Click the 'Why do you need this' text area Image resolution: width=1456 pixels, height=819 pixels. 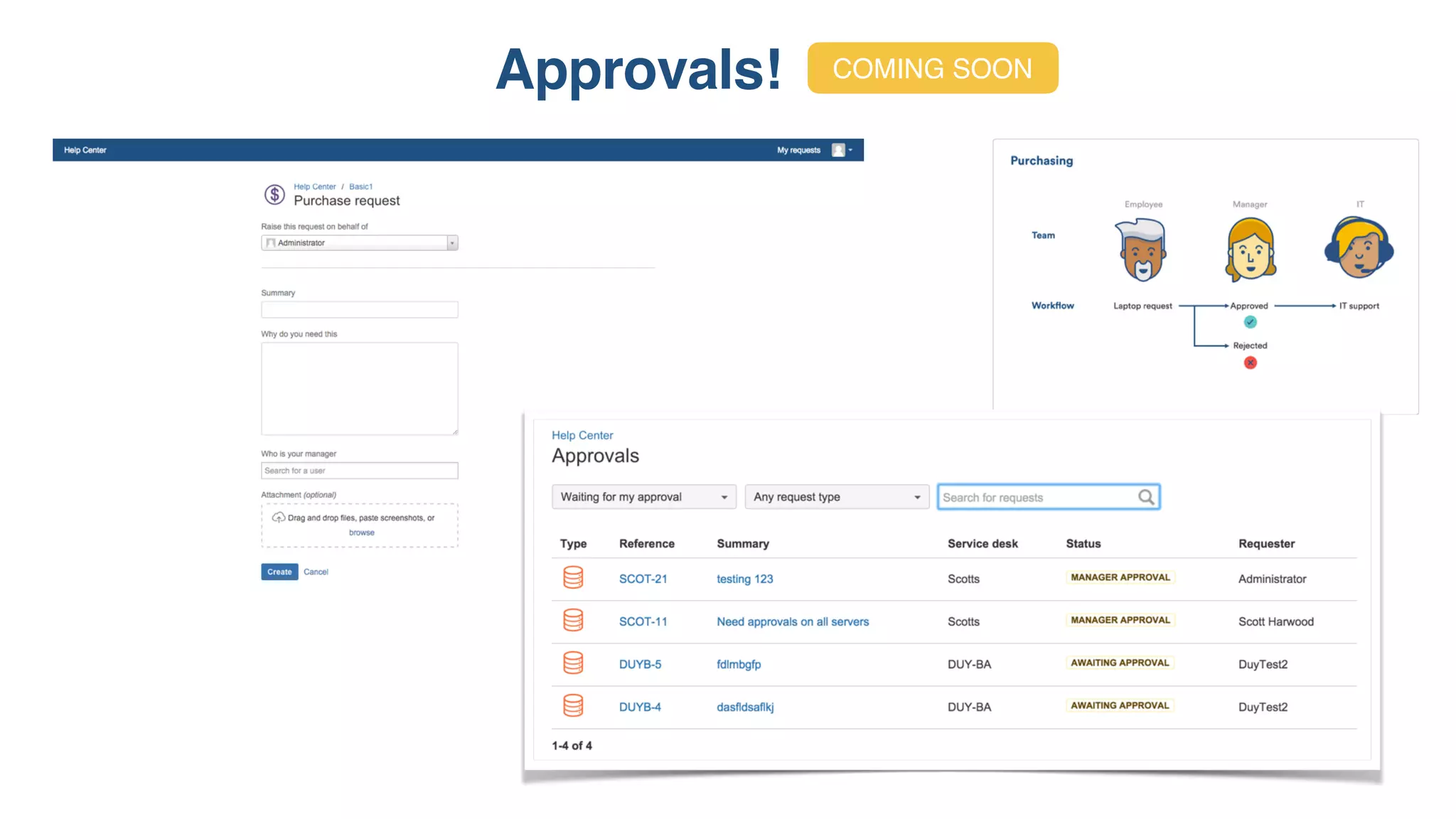tap(360, 389)
